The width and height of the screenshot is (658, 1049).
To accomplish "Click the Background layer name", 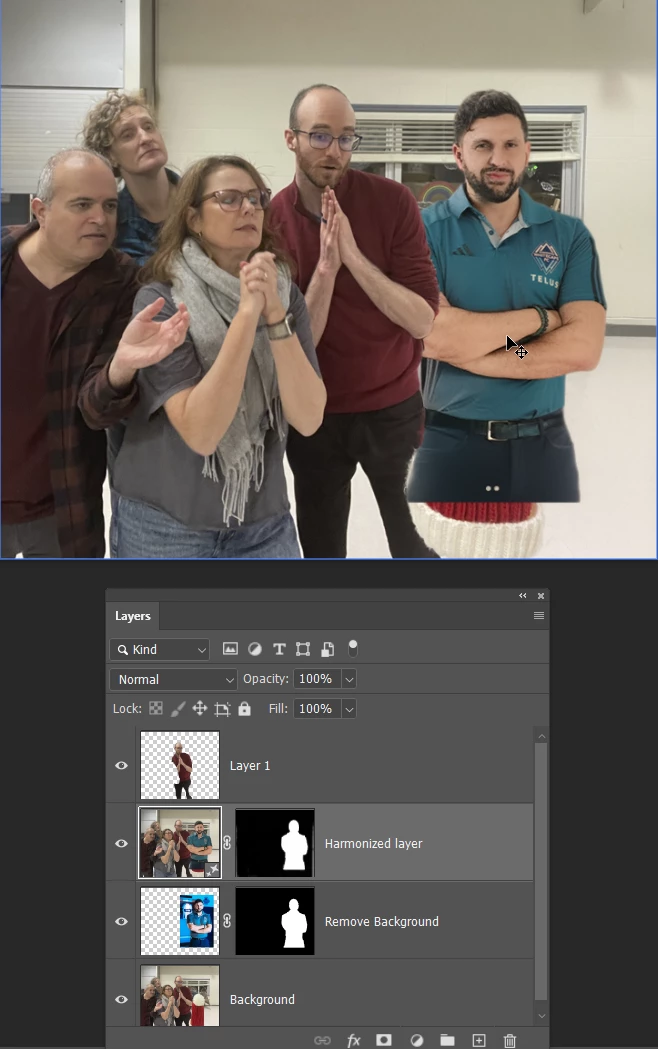I will (262, 999).
